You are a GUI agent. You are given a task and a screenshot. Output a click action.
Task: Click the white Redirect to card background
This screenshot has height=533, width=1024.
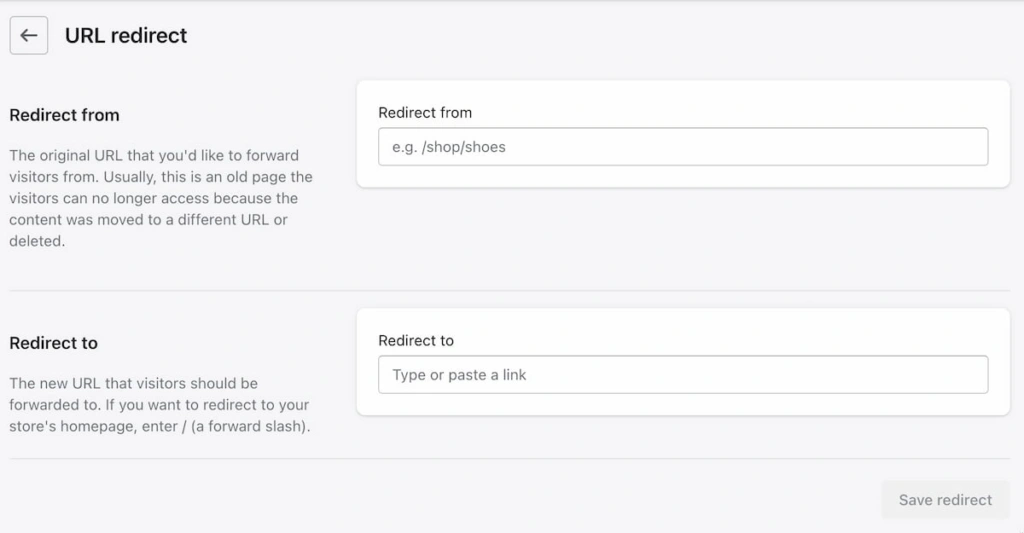point(683,403)
